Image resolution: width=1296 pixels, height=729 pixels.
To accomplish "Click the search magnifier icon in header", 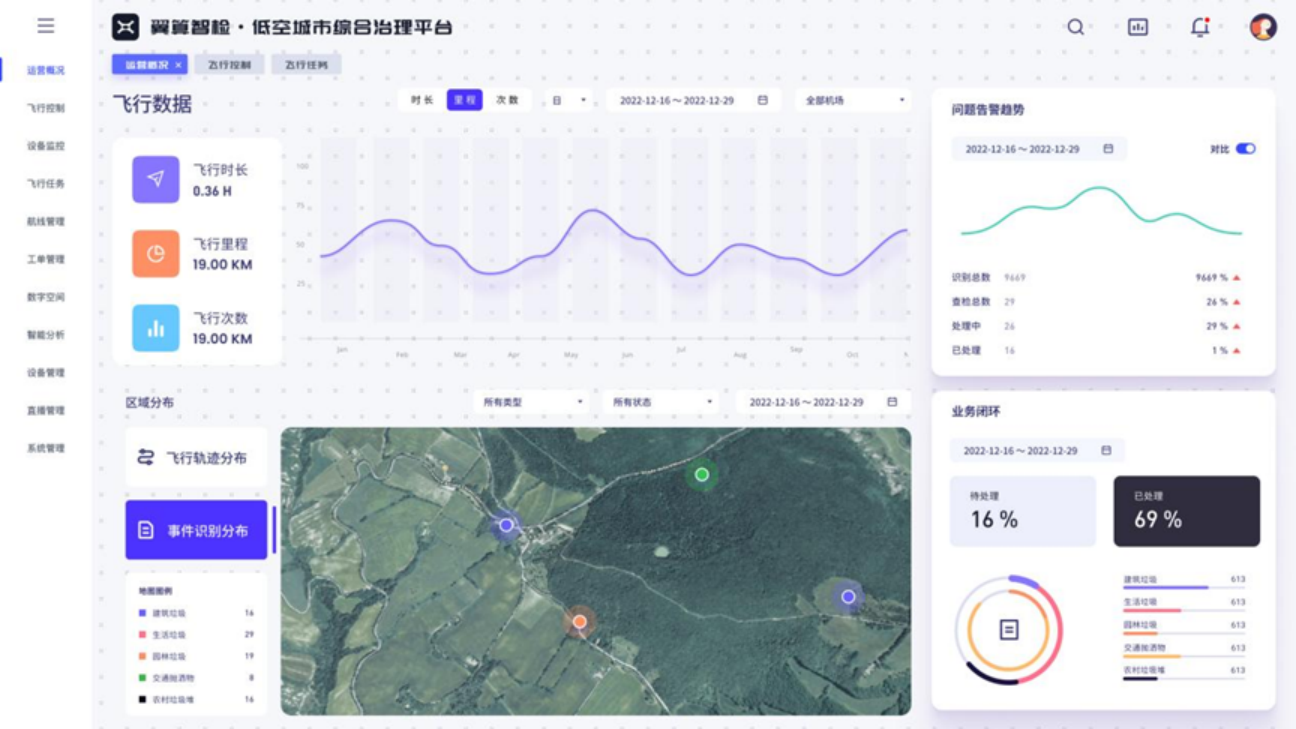I will point(1075,27).
